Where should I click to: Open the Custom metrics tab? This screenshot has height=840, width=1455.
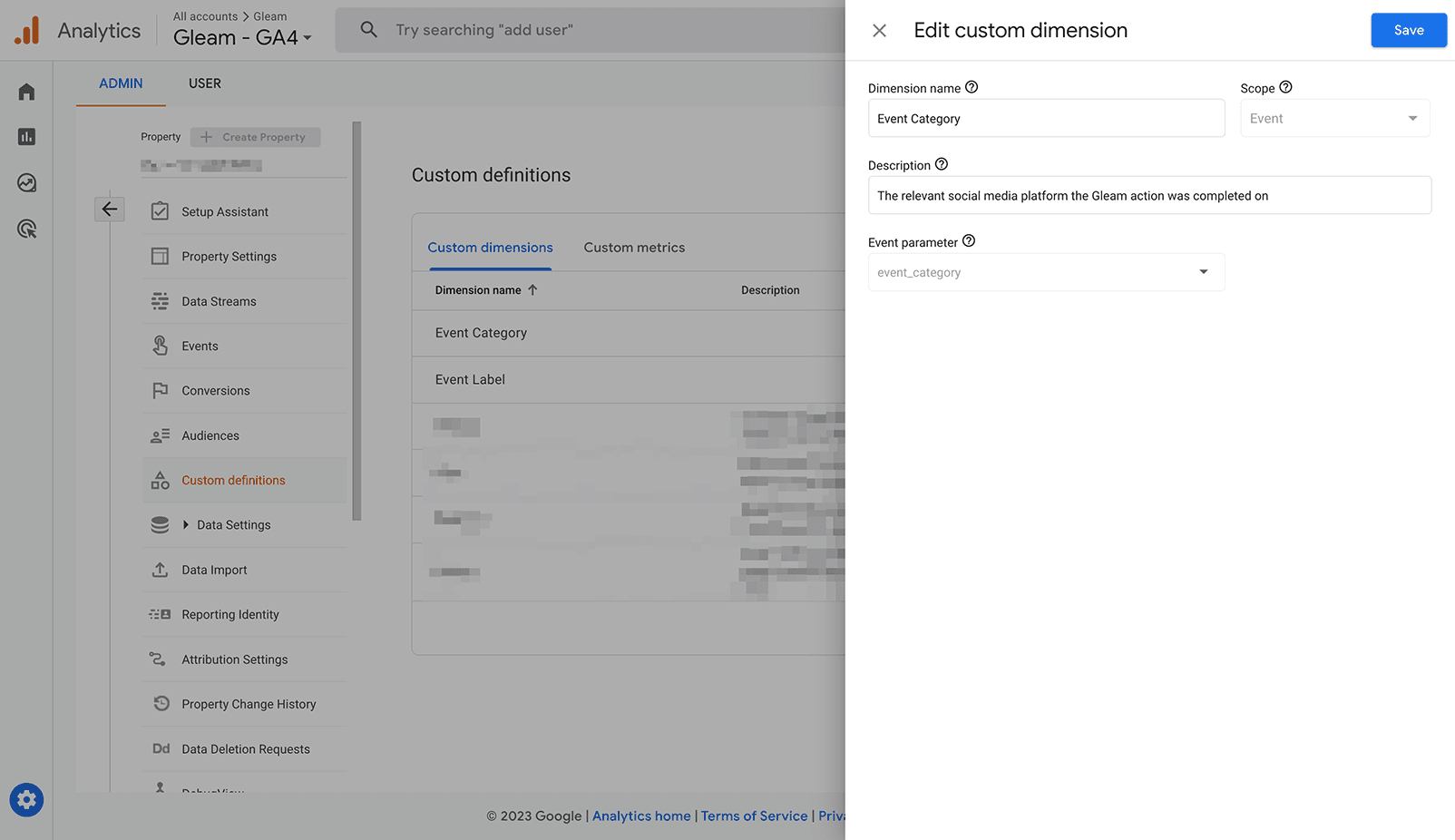(x=634, y=247)
